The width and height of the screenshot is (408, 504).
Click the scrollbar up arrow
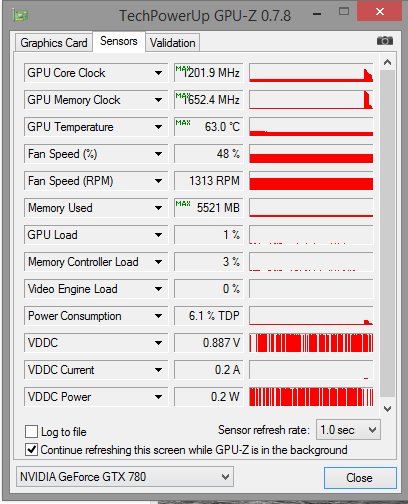point(387,62)
